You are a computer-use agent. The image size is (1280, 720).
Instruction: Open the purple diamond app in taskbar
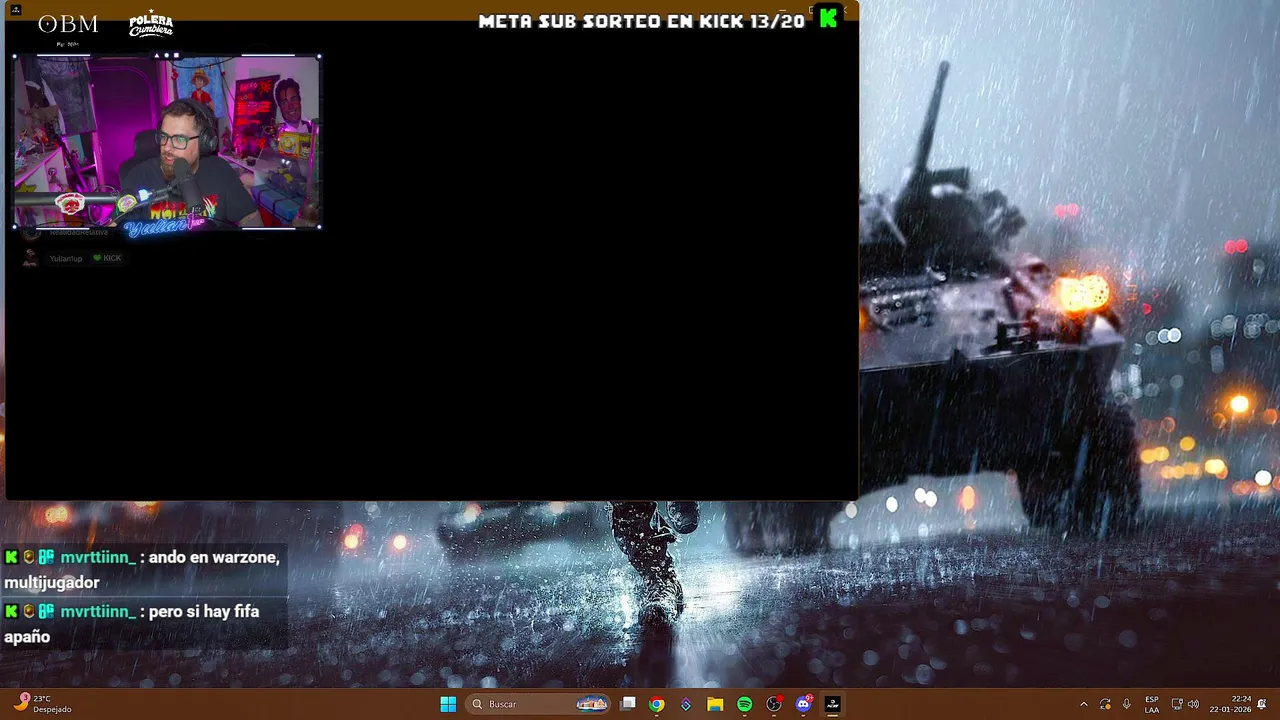click(x=685, y=704)
